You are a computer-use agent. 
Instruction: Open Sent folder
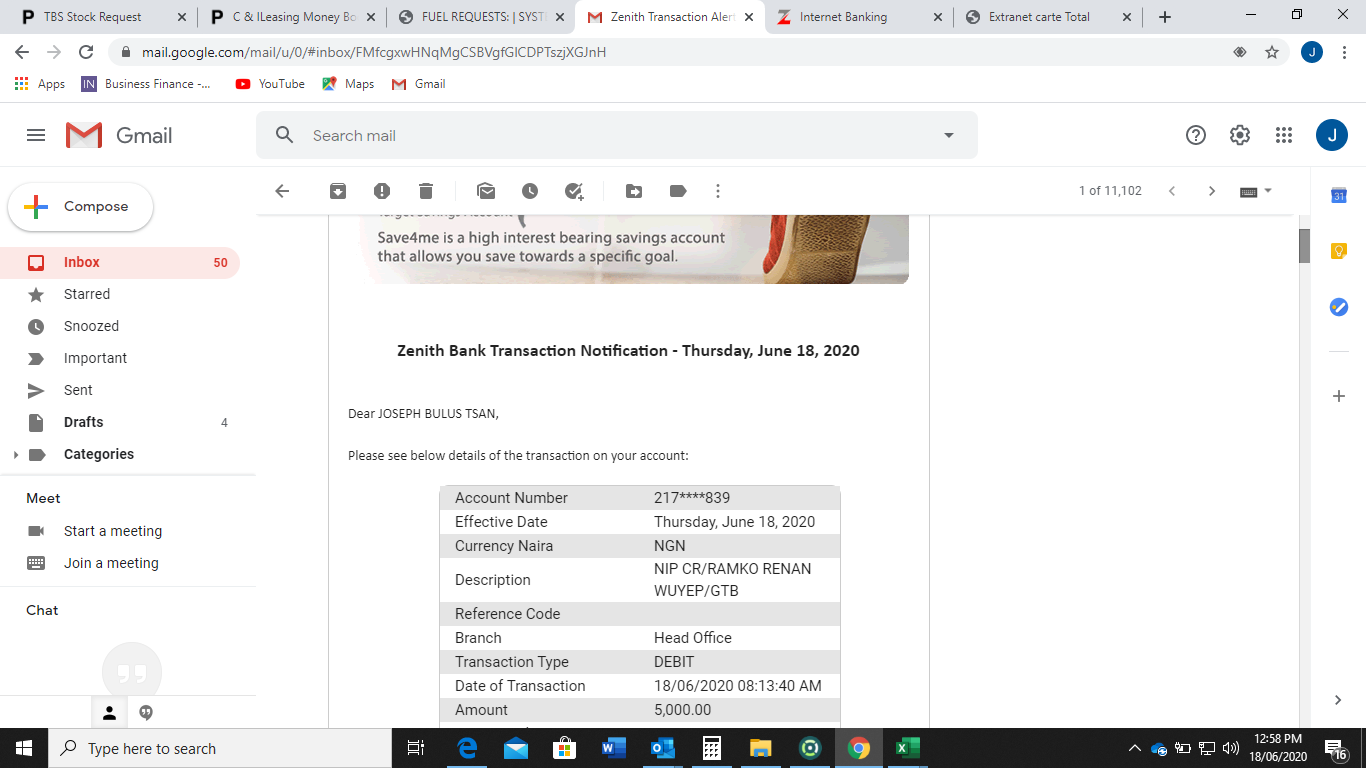pos(120,391)
